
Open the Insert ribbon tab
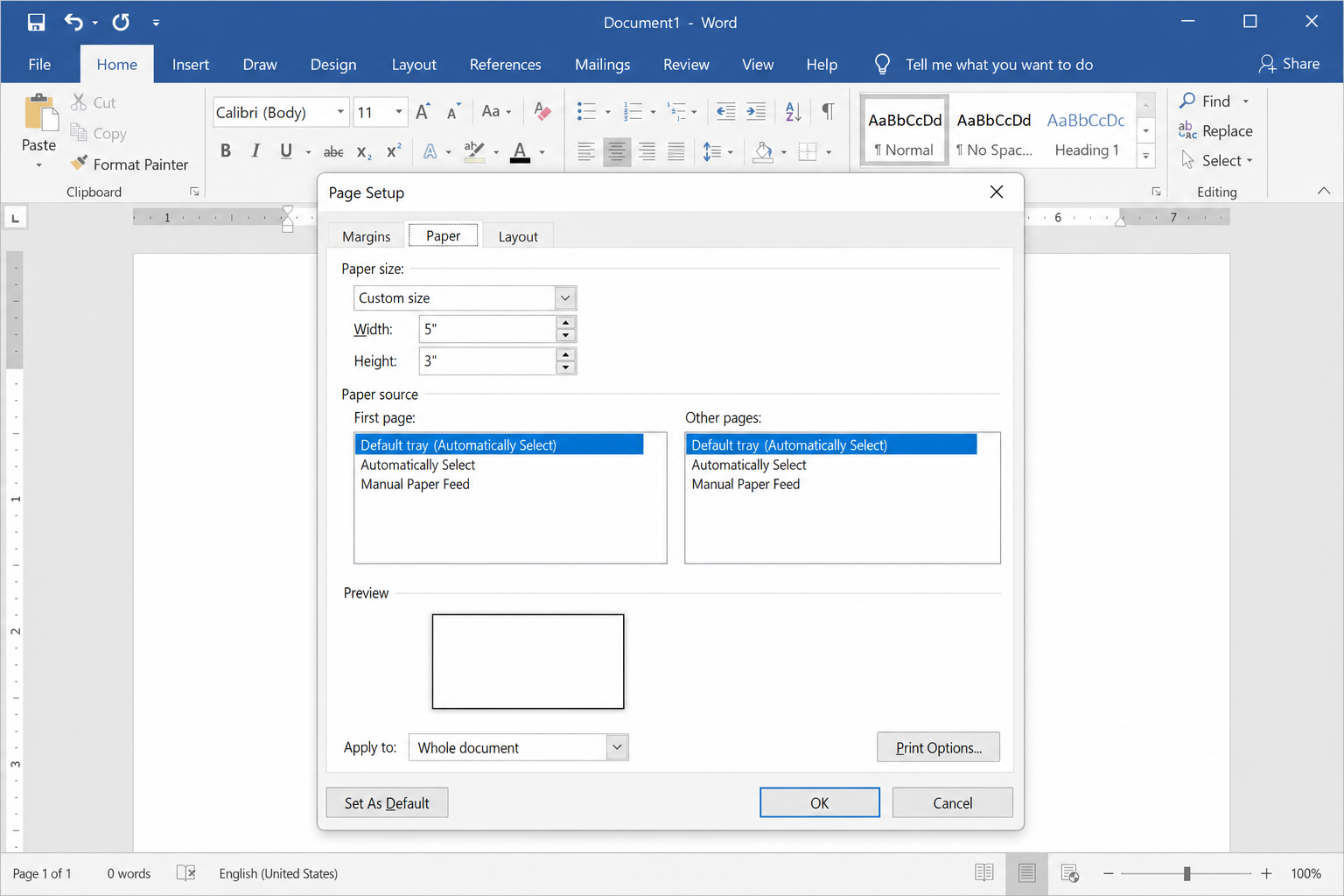coord(191,64)
